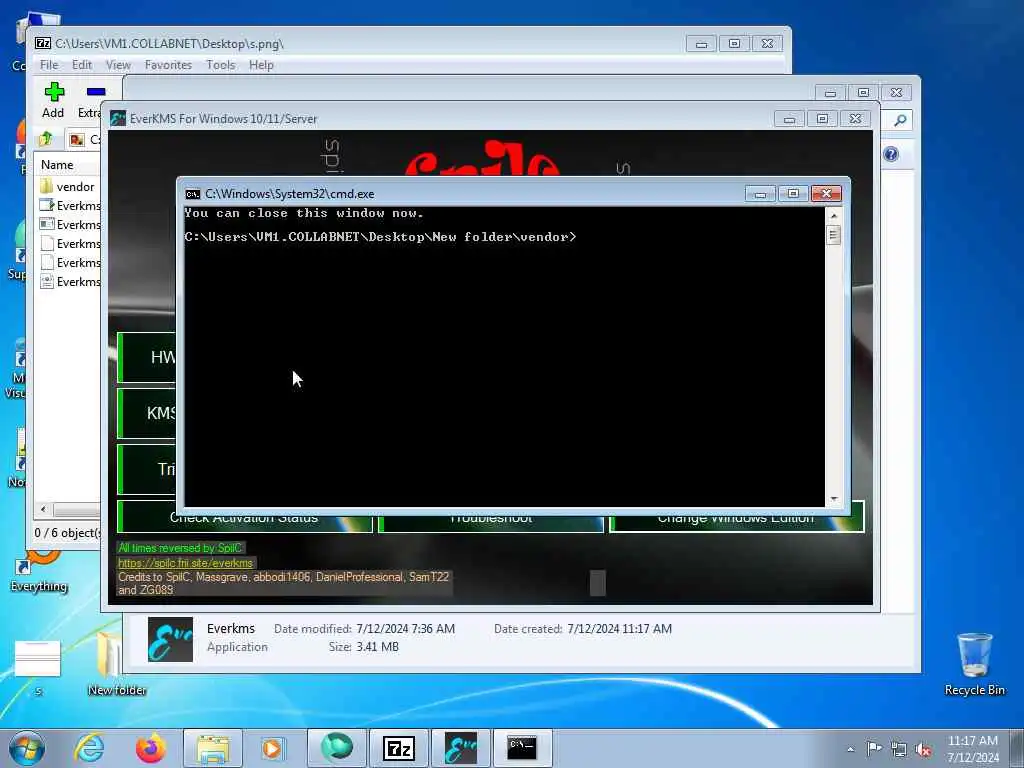Click the EverKMS title bar icon
The image size is (1024, 768).
tap(118, 118)
